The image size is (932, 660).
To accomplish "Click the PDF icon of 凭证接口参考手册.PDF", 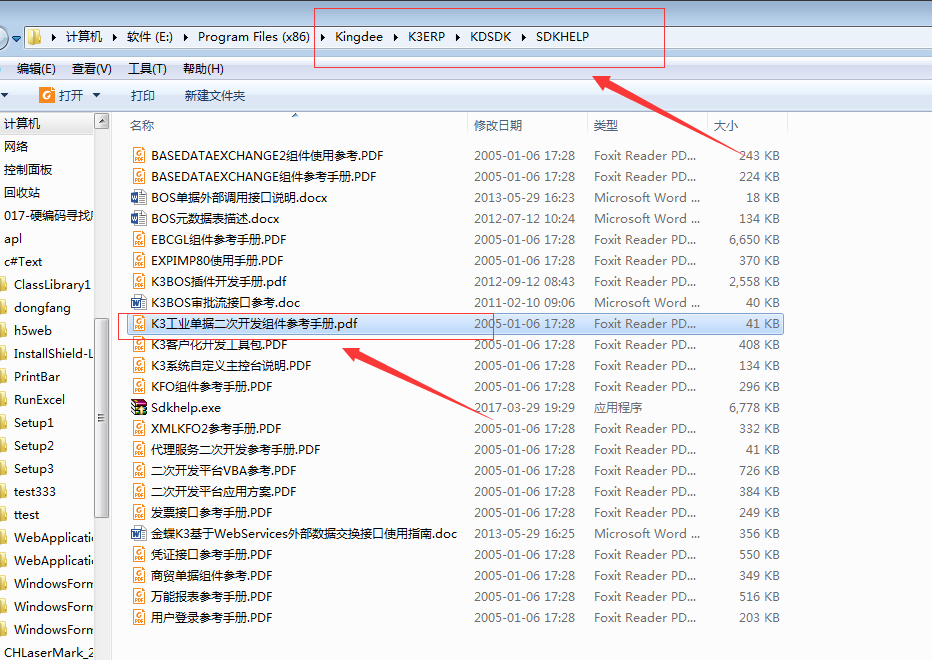I will pos(138,555).
